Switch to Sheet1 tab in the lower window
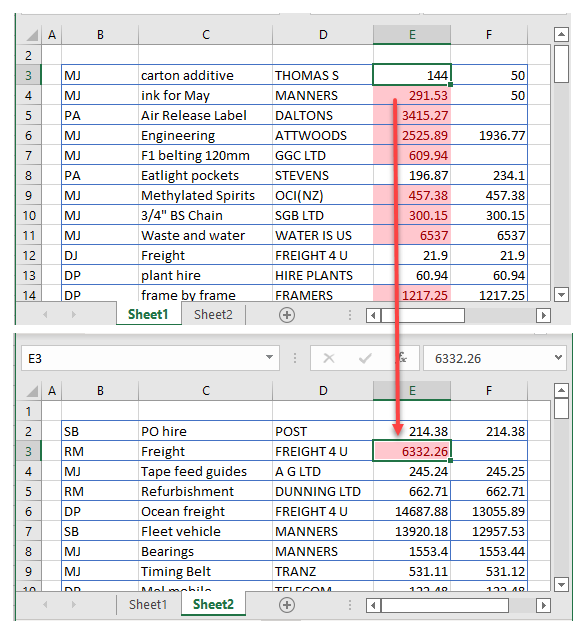This screenshot has width=586, height=625. click(x=148, y=604)
